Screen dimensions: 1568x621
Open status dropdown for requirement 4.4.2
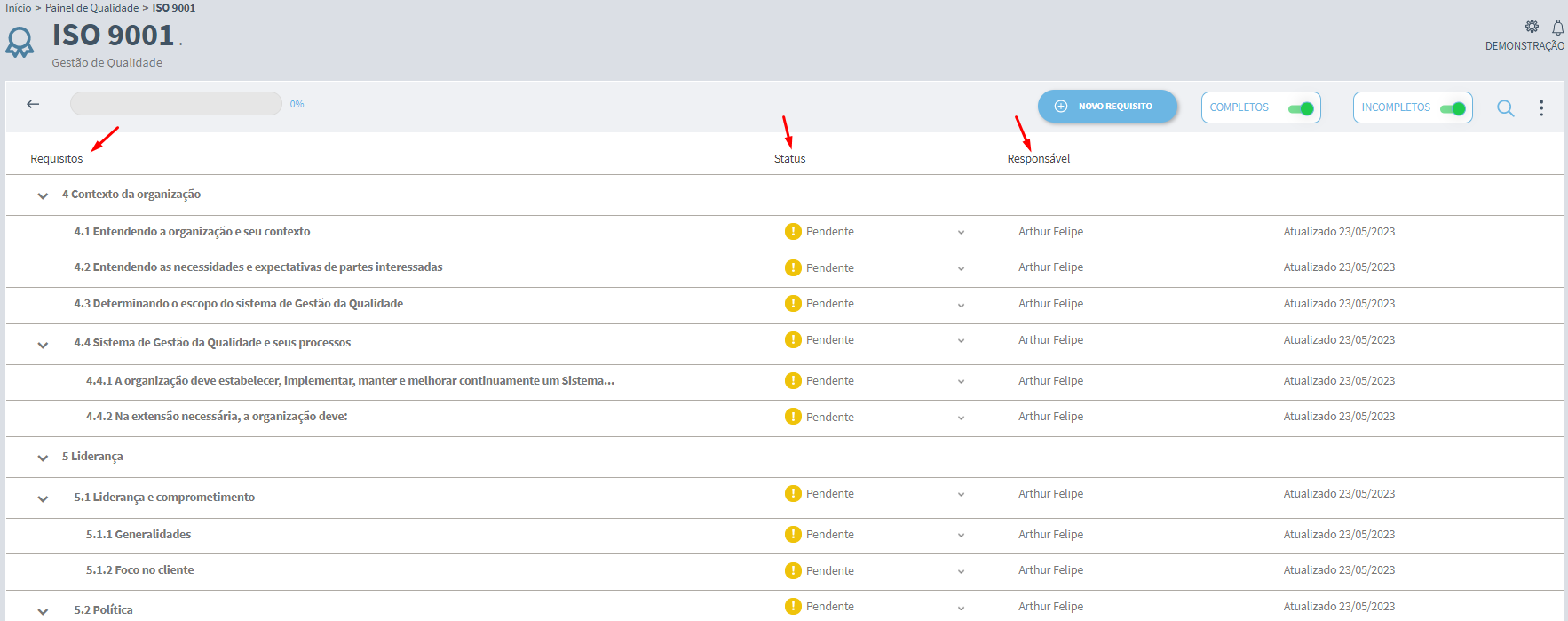(961, 418)
